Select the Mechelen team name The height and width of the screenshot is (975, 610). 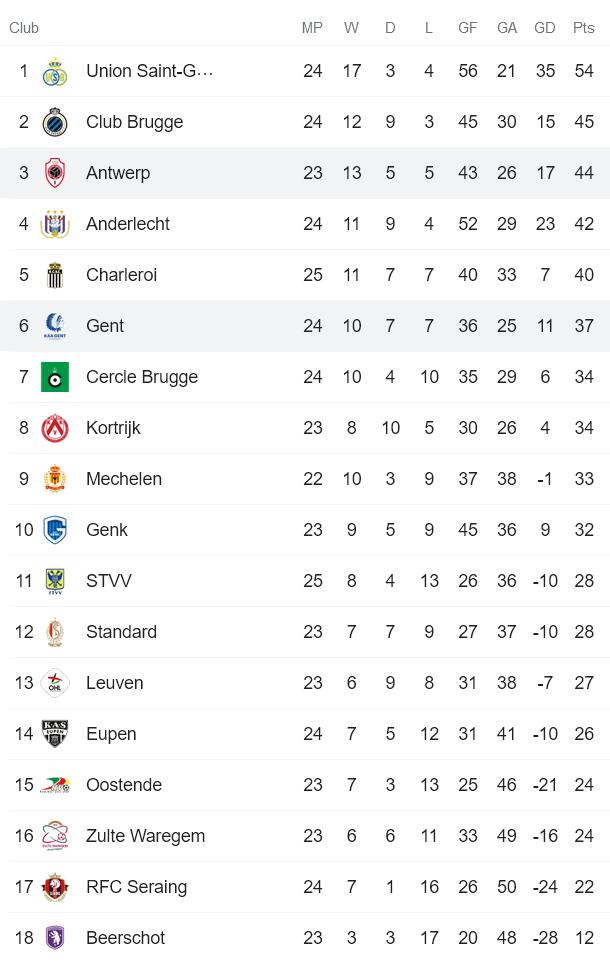(x=124, y=479)
